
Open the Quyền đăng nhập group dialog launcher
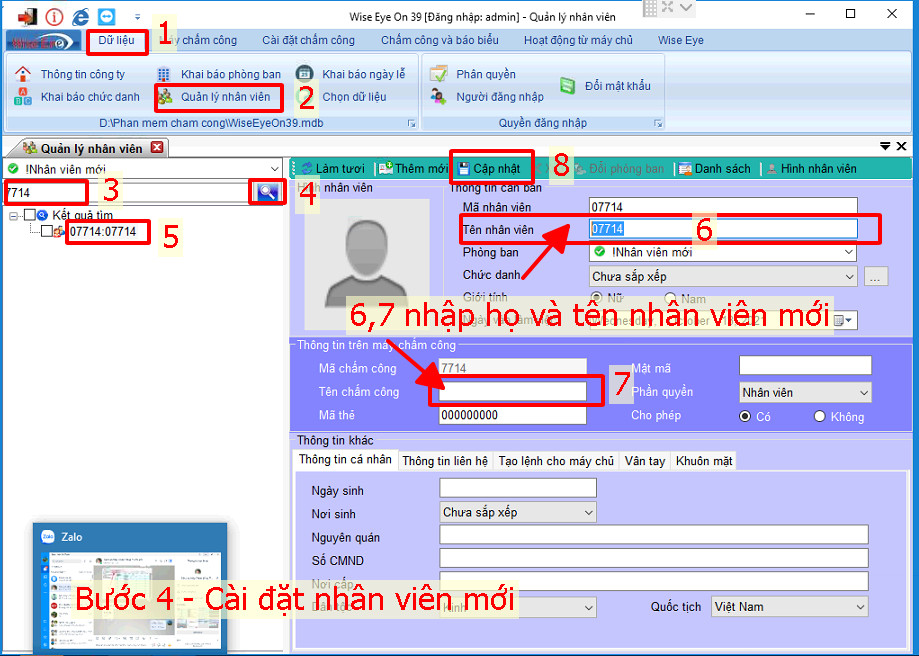click(x=658, y=123)
